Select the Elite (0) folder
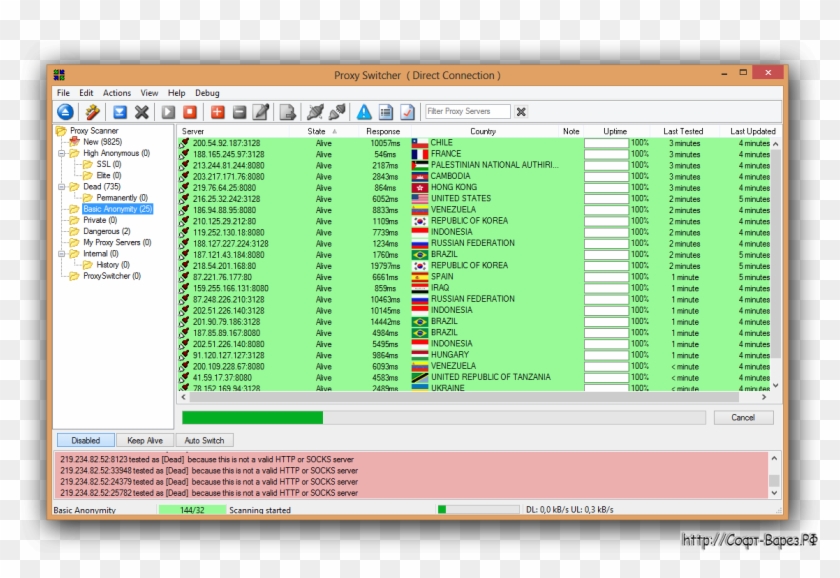This screenshot has height=578, width=840. click(x=109, y=176)
